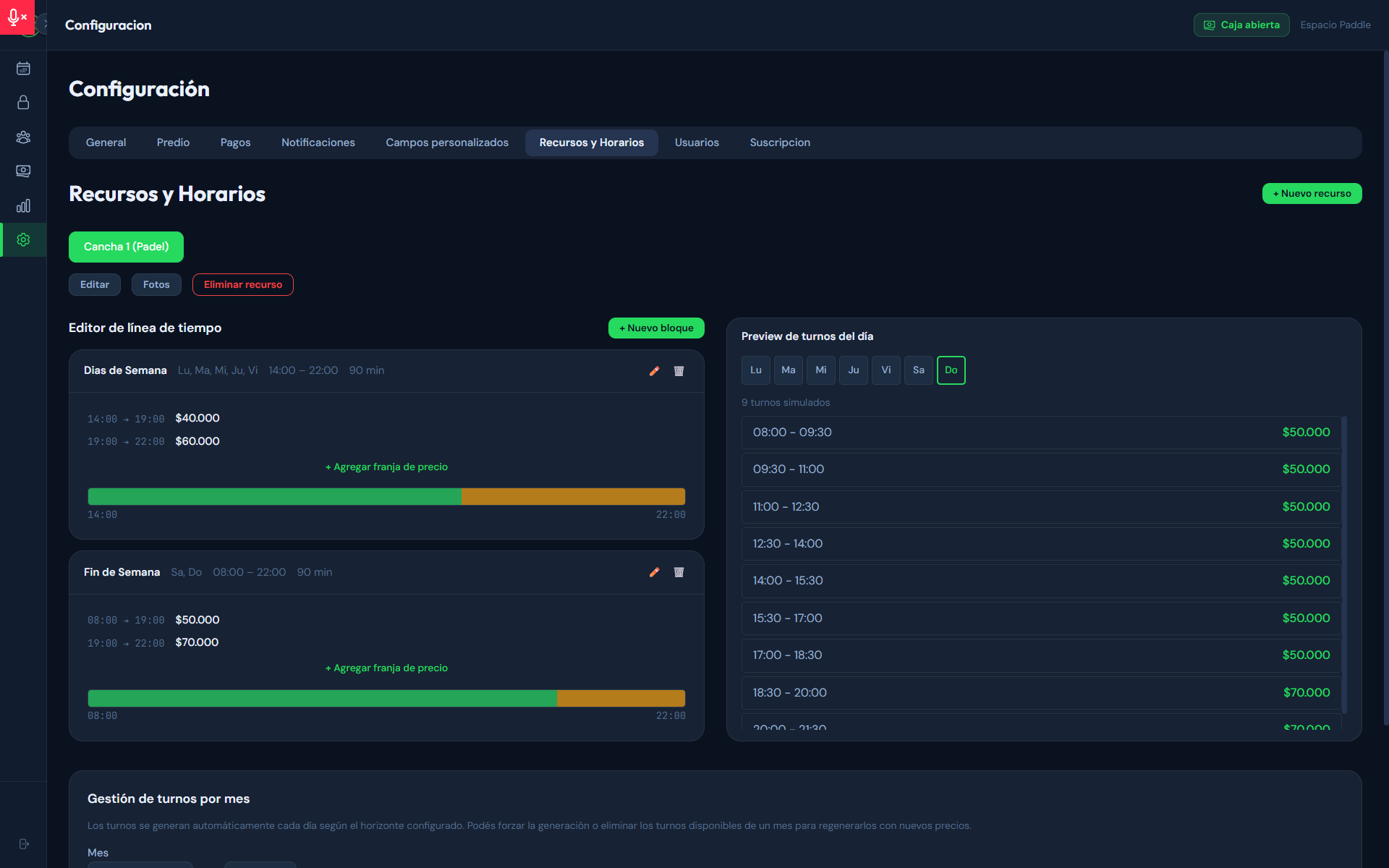This screenshot has height=868, width=1389.
Task: Select the 15:30 - 17:00 turn row
Action: (1041, 618)
